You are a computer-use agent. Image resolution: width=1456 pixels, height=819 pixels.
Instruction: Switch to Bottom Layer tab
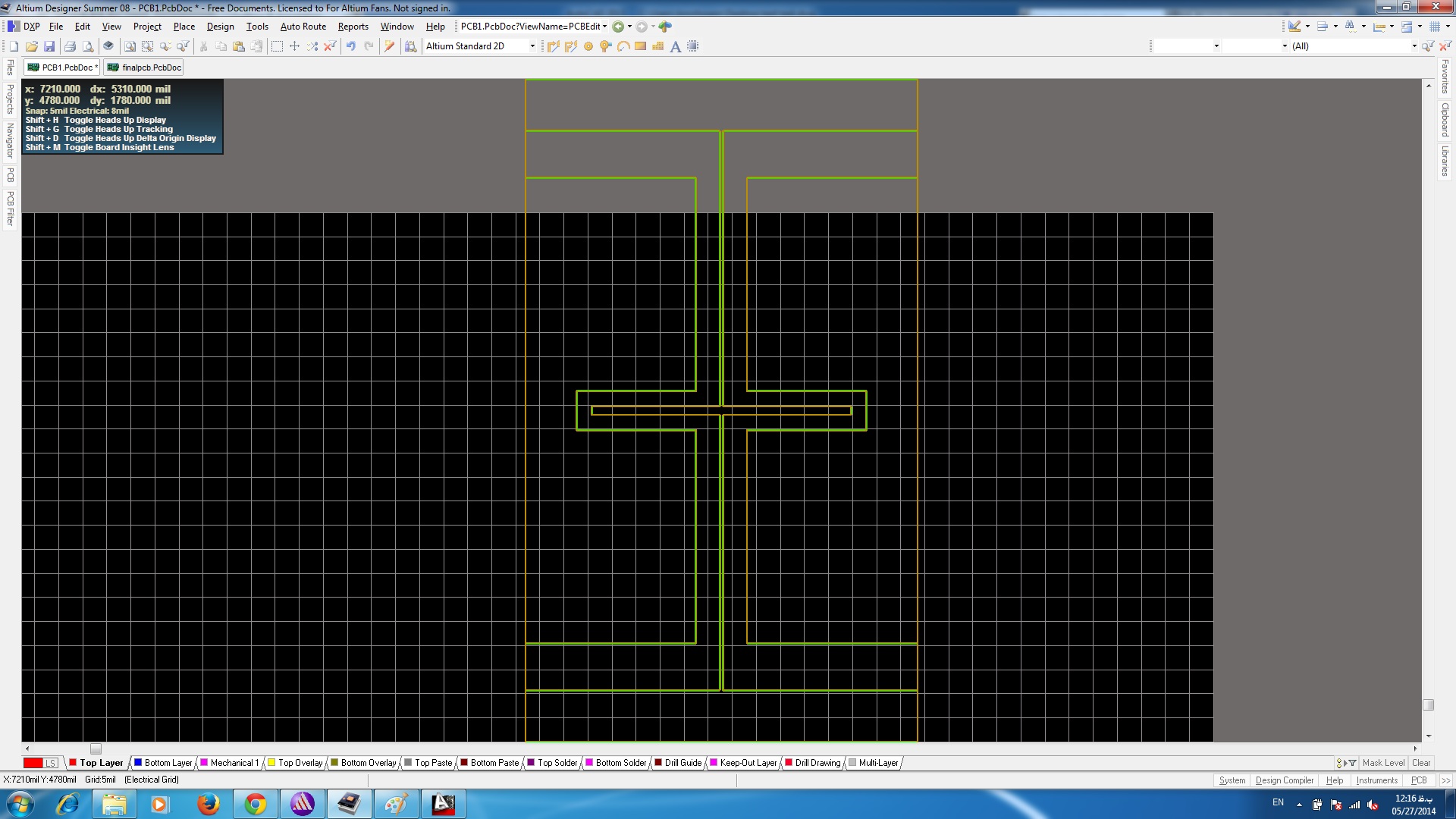[x=168, y=763]
